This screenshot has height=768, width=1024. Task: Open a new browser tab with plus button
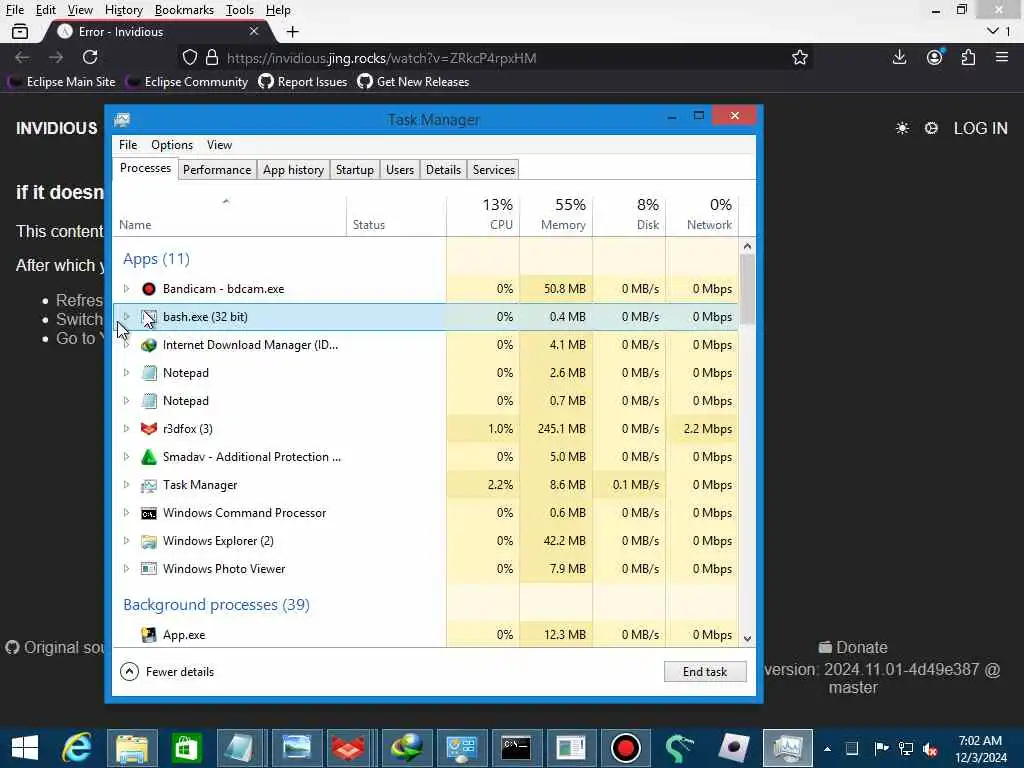(x=293, y=31)
